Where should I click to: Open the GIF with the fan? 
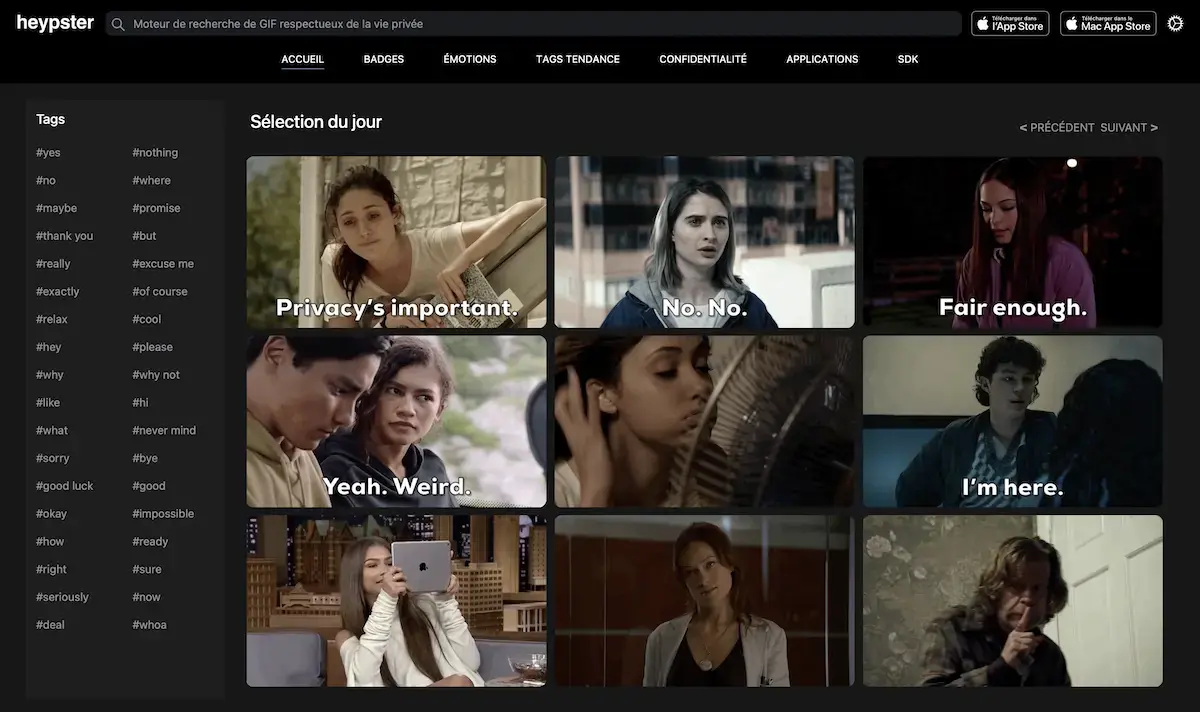(x=705, y=421)
